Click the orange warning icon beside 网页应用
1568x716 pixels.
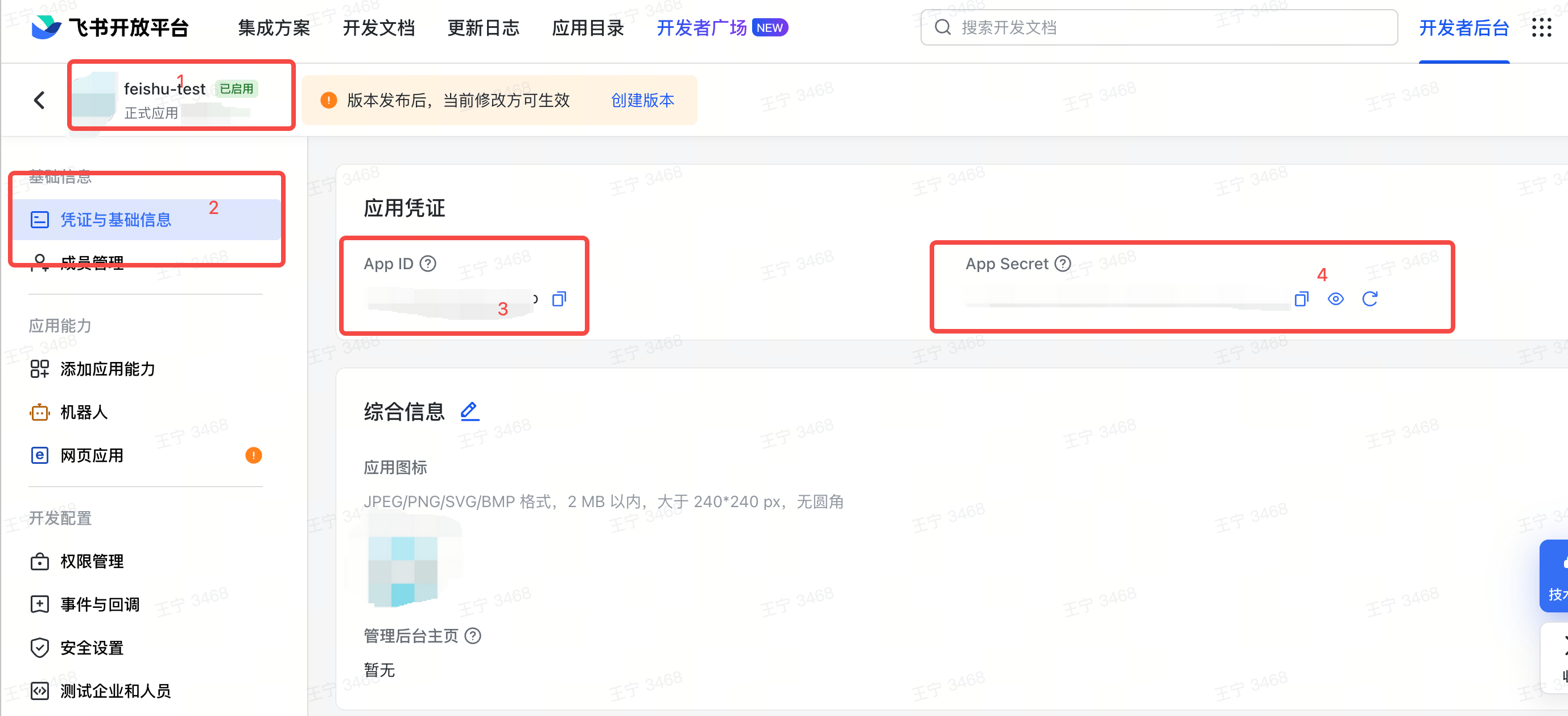(x=254, y=455)
